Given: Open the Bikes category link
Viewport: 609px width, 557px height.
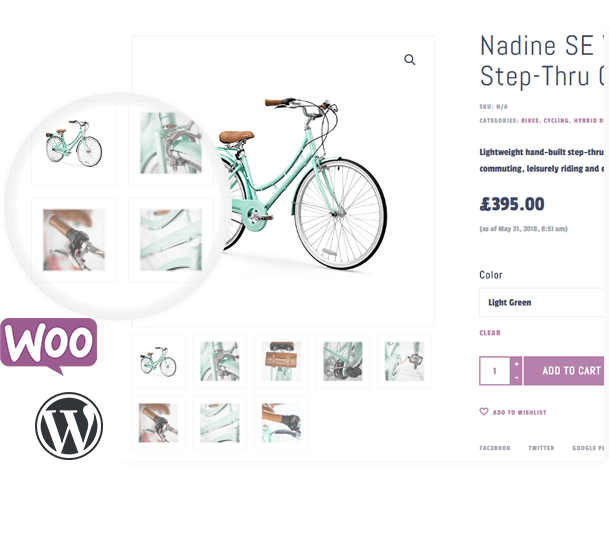Looking at the screenshot, I should pos(530,120).
